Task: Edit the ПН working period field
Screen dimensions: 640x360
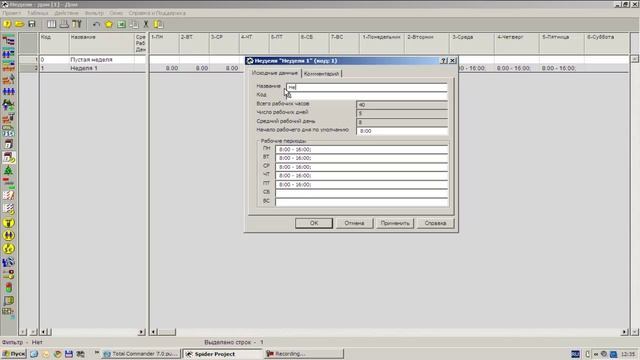Action: (x=362, y=149)
